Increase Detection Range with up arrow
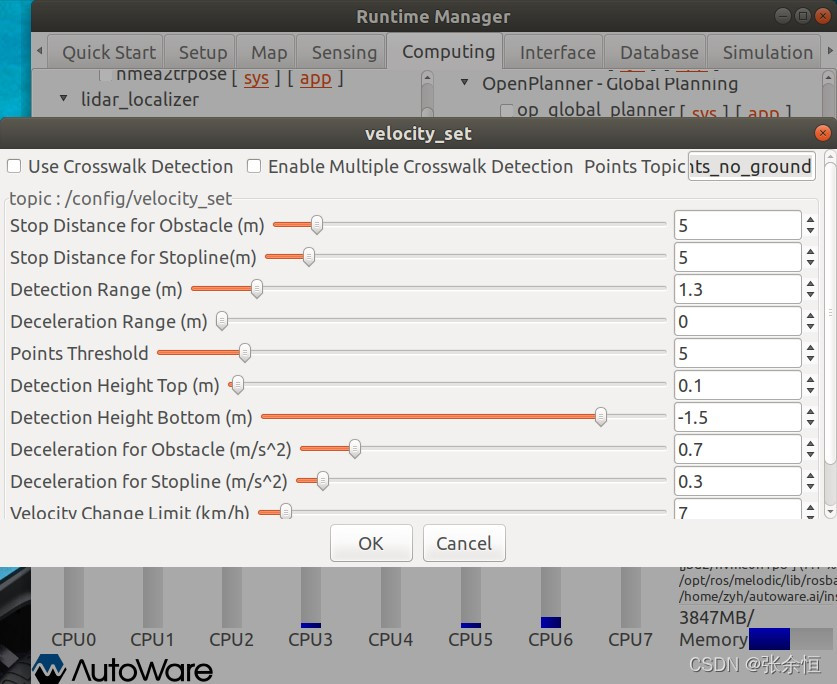Viewport: 837px width, 684px height. 810,284
